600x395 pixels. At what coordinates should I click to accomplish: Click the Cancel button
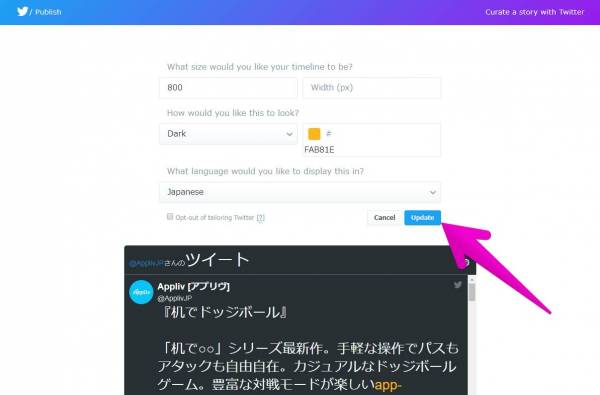(x=384, y=217)
